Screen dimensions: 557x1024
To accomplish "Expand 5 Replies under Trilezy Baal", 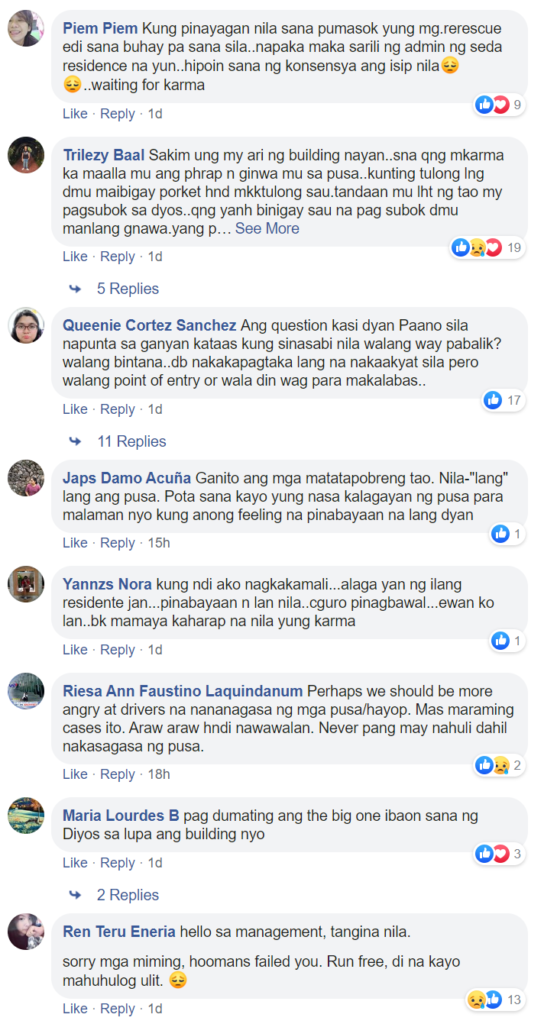I will pos(127,289).
